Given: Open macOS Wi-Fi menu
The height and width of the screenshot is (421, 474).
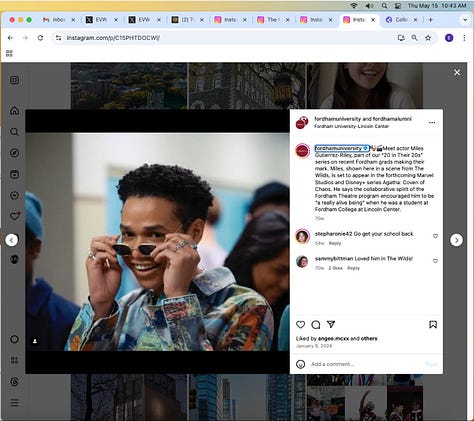Looking at the screenshot, I should click(354, 6).
